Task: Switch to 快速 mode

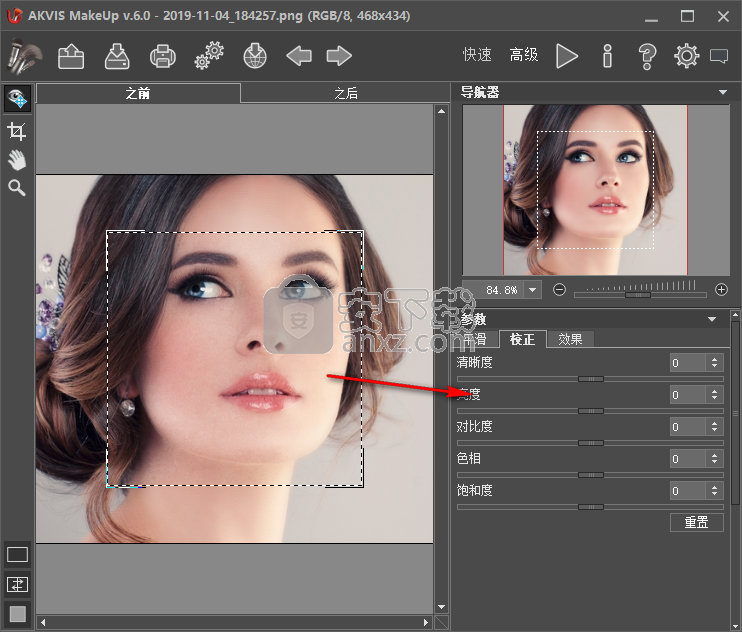Action: point(477,55)
